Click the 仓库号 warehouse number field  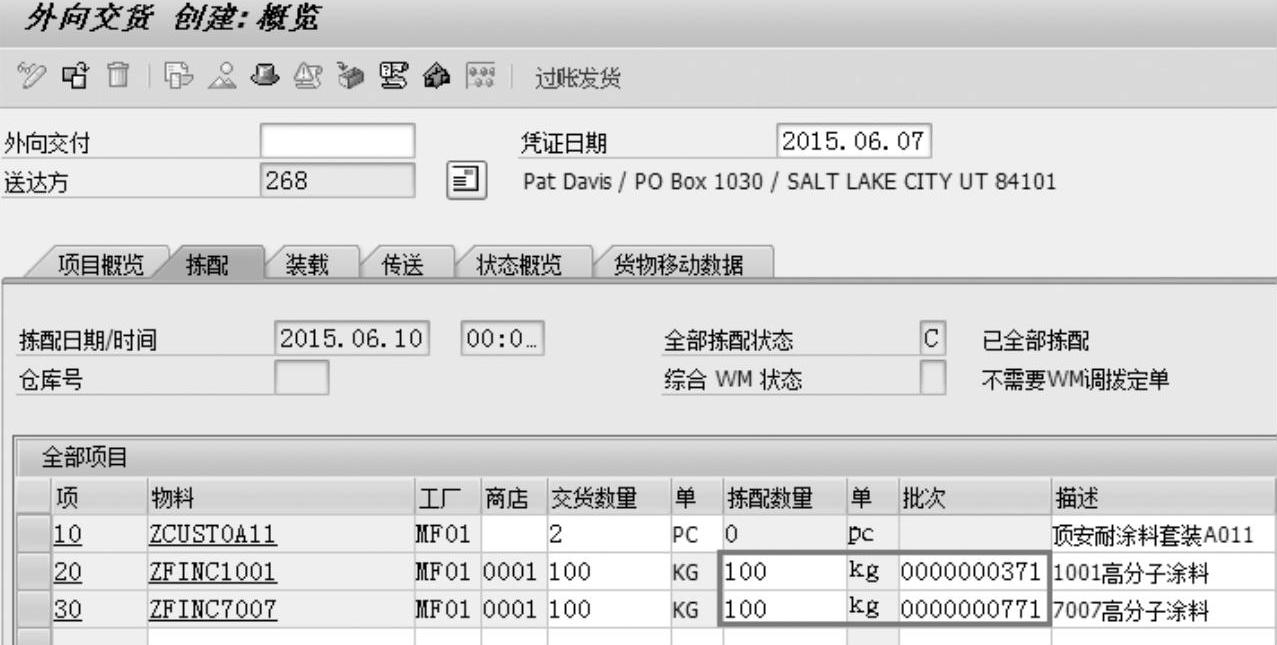(x=301, y=377)
